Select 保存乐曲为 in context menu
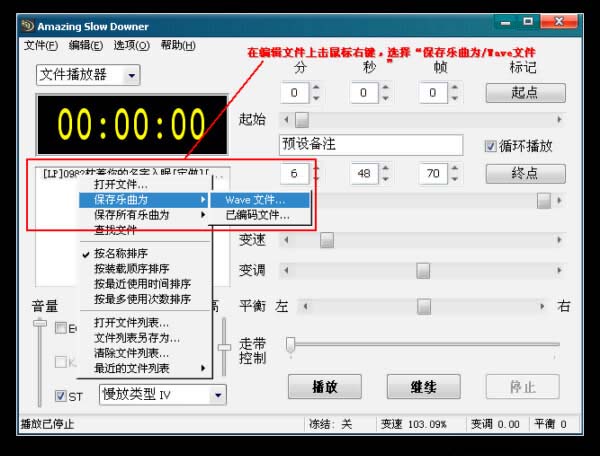600x456 pixels. pos(143,200)
